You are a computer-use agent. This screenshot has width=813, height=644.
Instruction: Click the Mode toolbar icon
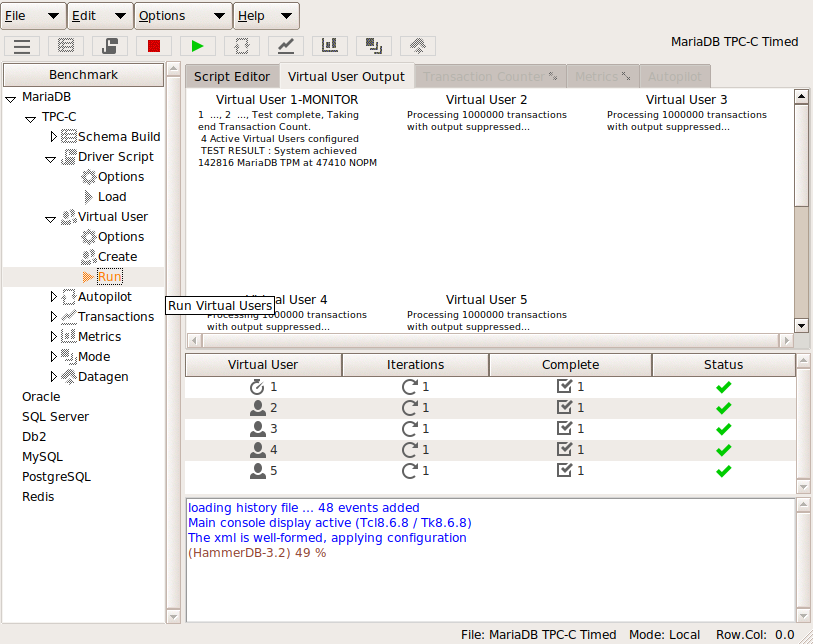point(374,46)
